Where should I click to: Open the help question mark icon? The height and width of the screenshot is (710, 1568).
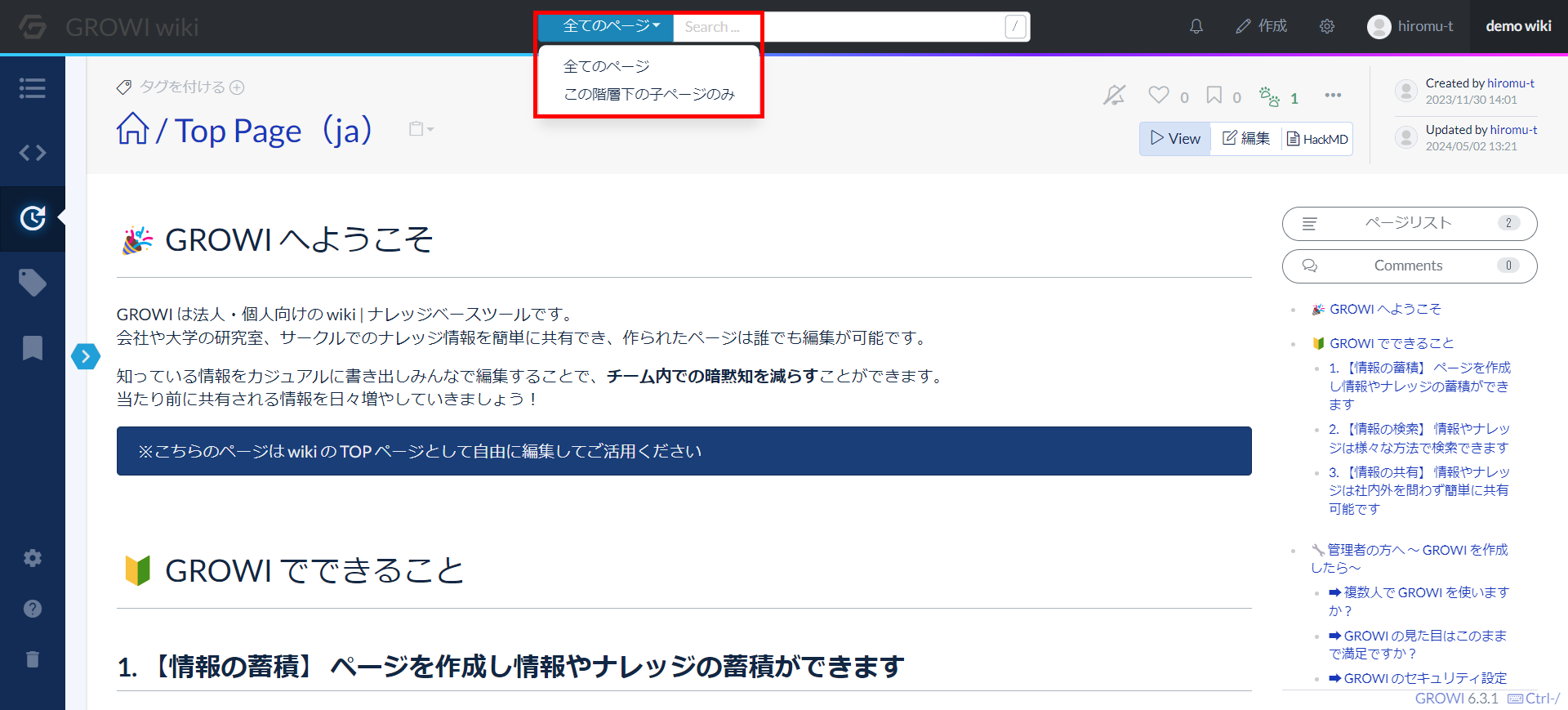33,609
